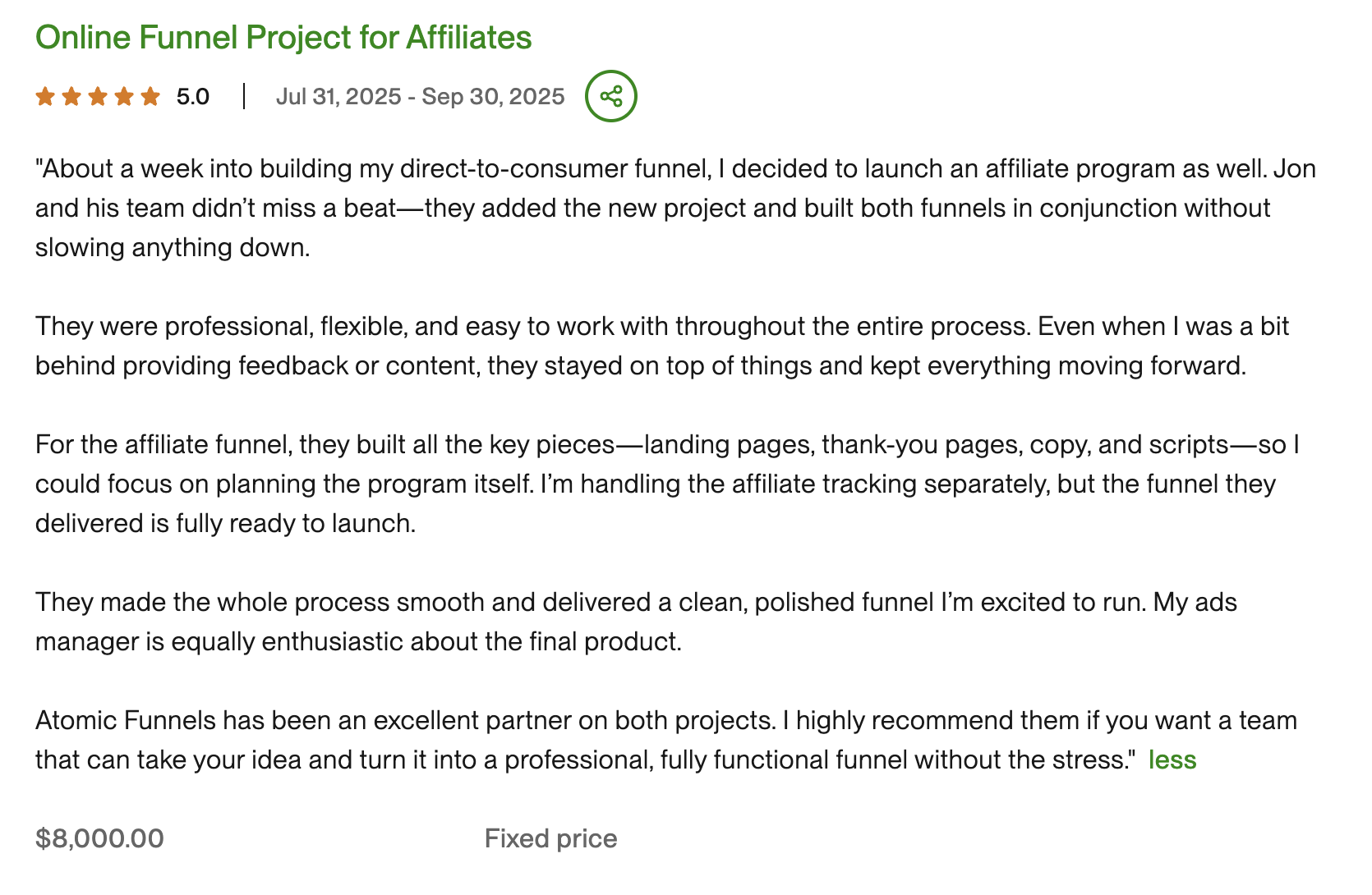Open 'Online Funnel Project for Affiliates' title
Screen dimensions: 1372x895
click(283, 37)
